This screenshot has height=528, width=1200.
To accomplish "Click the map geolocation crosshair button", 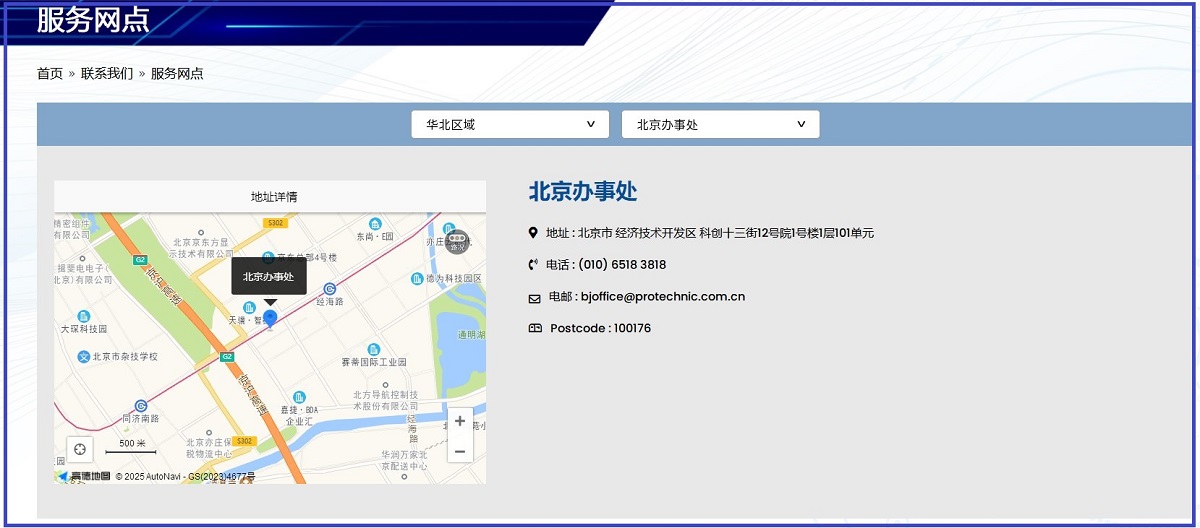I will point(80,450).
